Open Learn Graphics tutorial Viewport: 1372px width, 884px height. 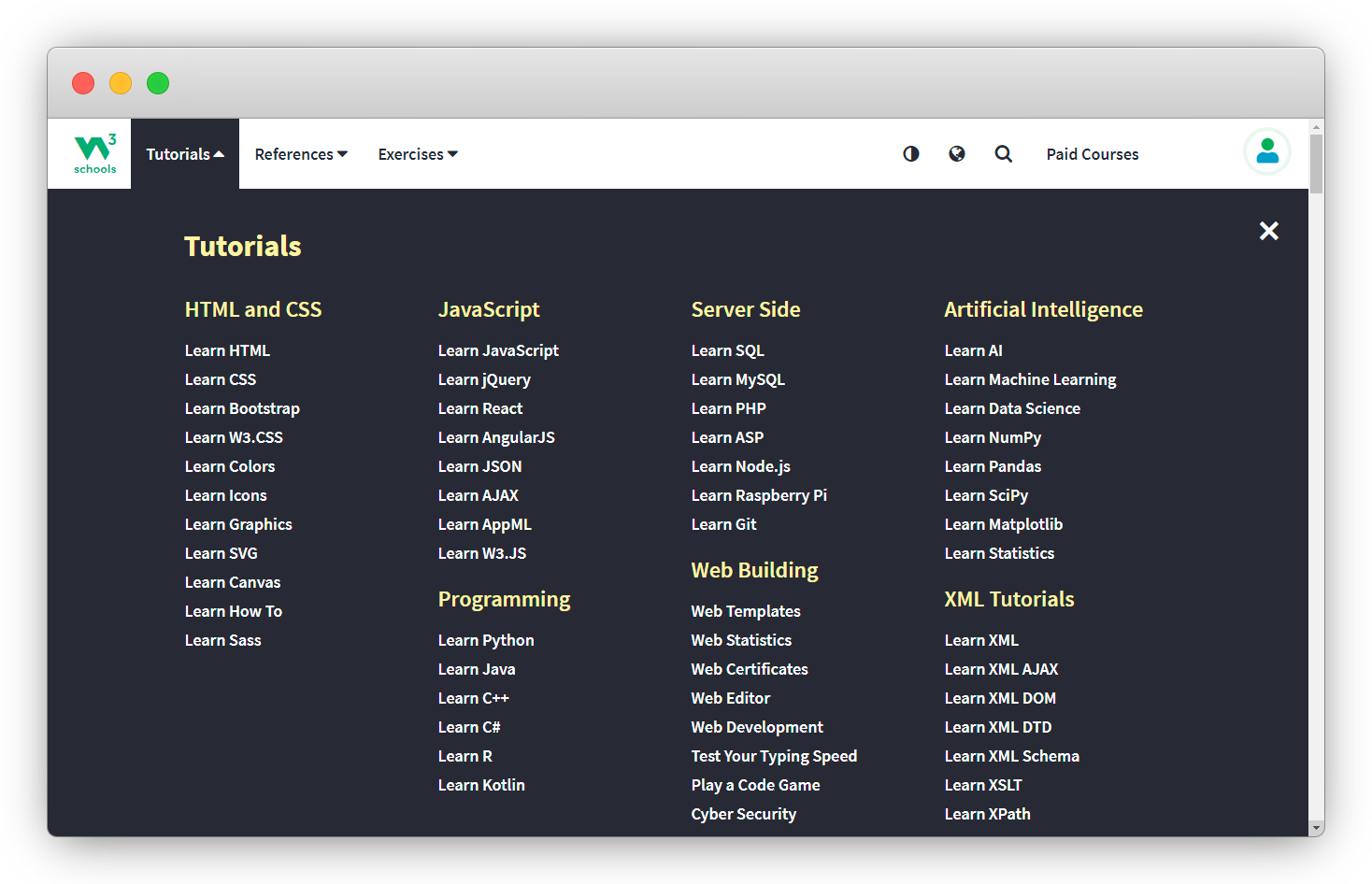point(238,524)
